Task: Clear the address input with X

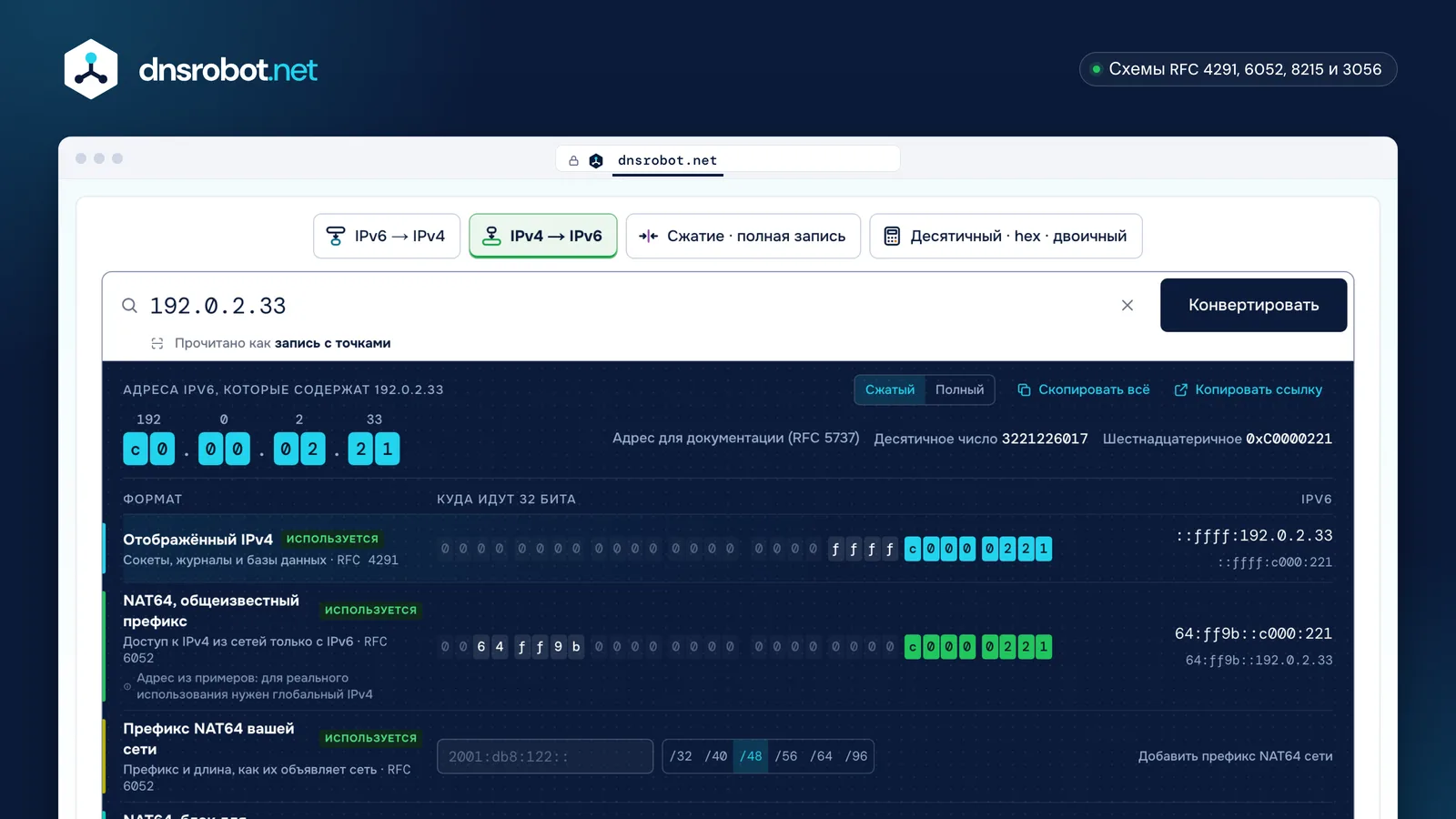Action: [1127, 306]
